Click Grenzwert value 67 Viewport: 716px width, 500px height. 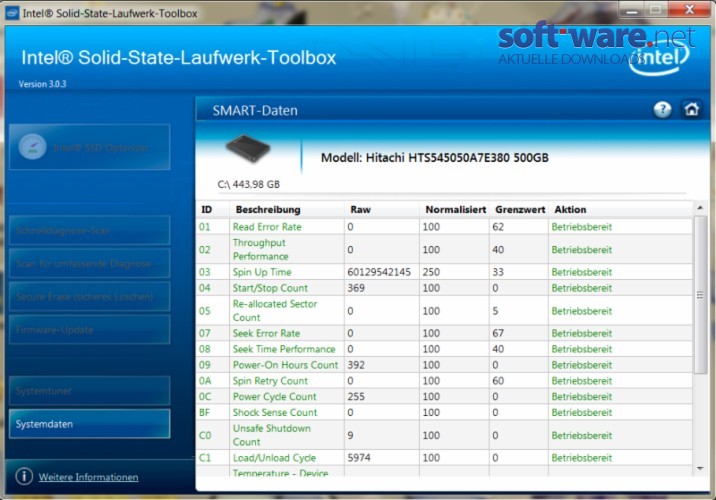pos(498,333)
